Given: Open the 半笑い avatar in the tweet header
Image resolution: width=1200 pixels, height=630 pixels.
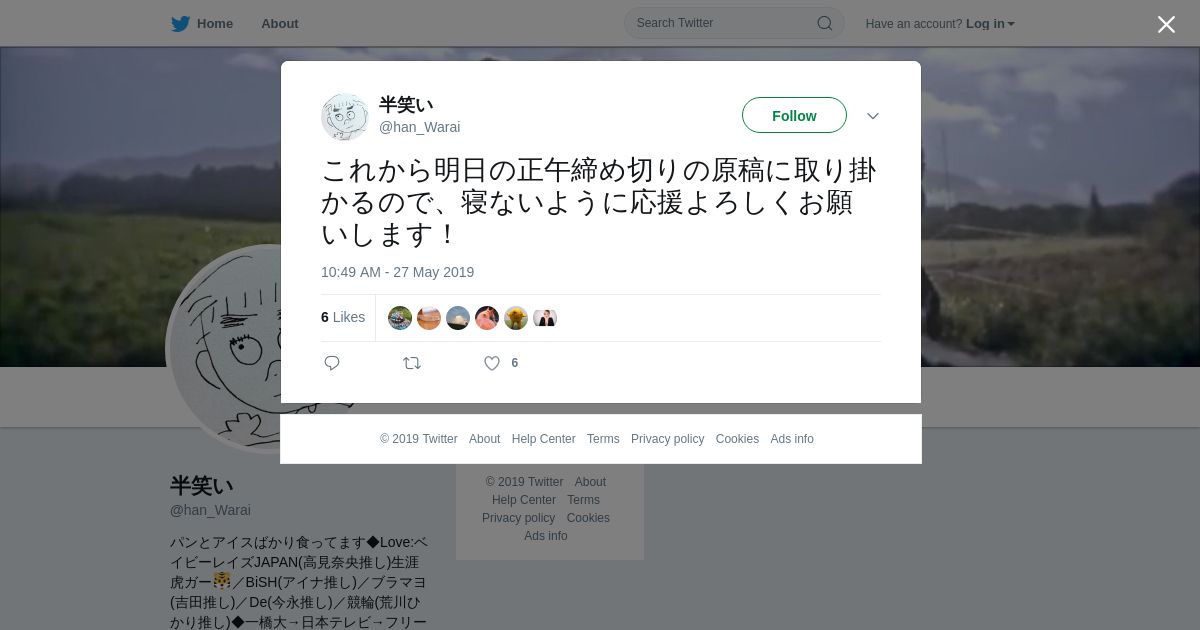Looking at the screenshot, I should point(345,117).
